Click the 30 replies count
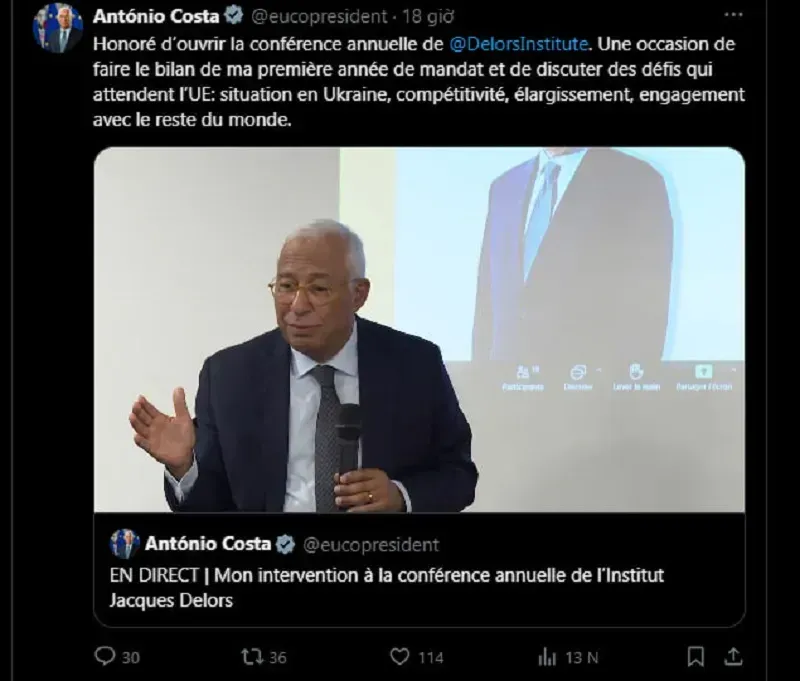Image resolution: width=800 pixels, height=681 pixels. tap(131, 658)
